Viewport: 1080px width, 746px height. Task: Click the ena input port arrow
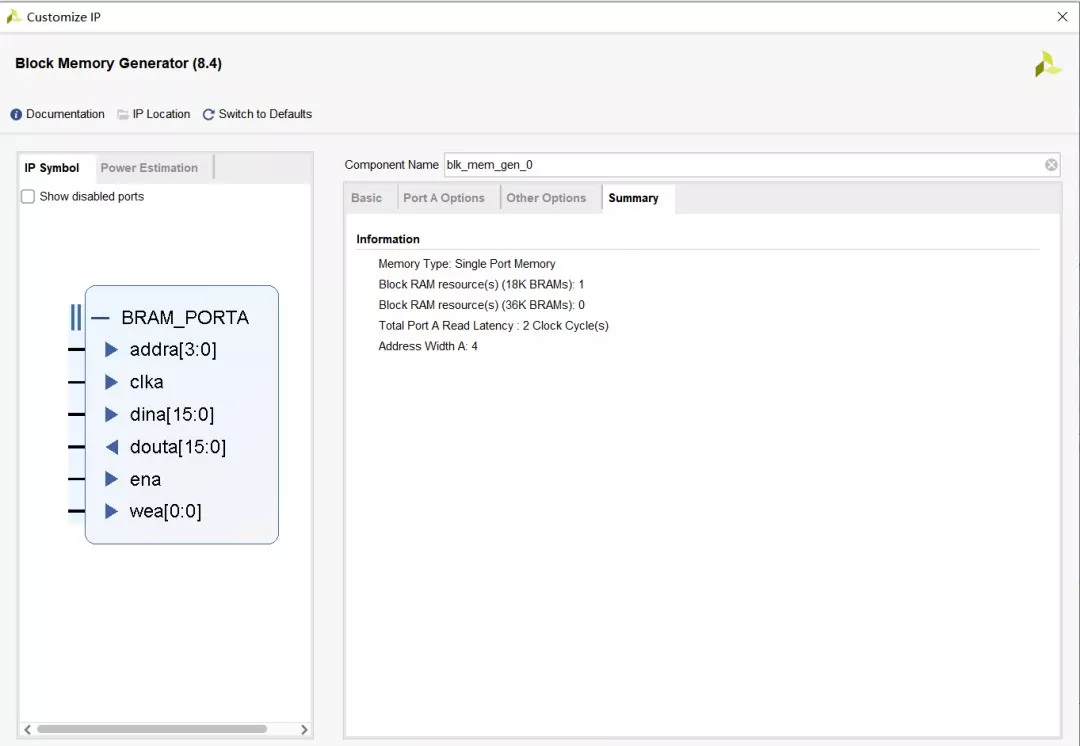pyautogui.click(x=112, y=479)
